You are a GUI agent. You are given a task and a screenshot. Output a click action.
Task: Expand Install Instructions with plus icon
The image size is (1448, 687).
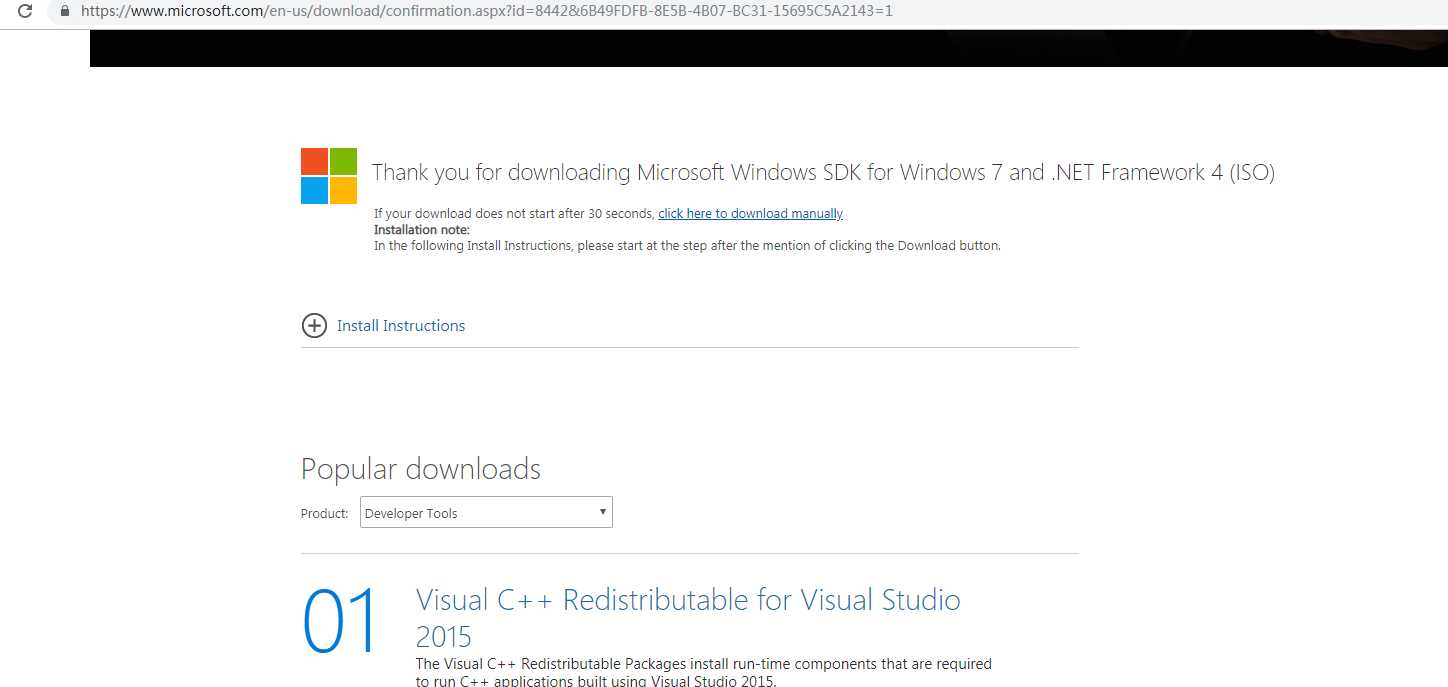click(x=314, y=326)
